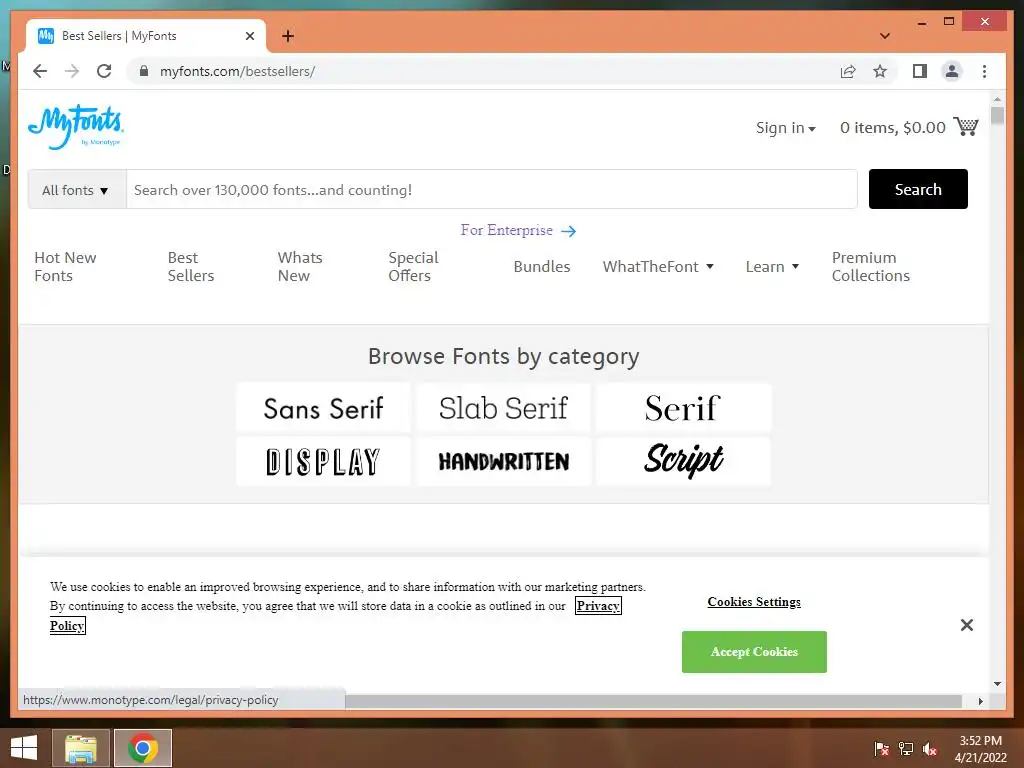The image size is (1024, 768).
Task: Browse the Script category
Action: coord(683,462)
